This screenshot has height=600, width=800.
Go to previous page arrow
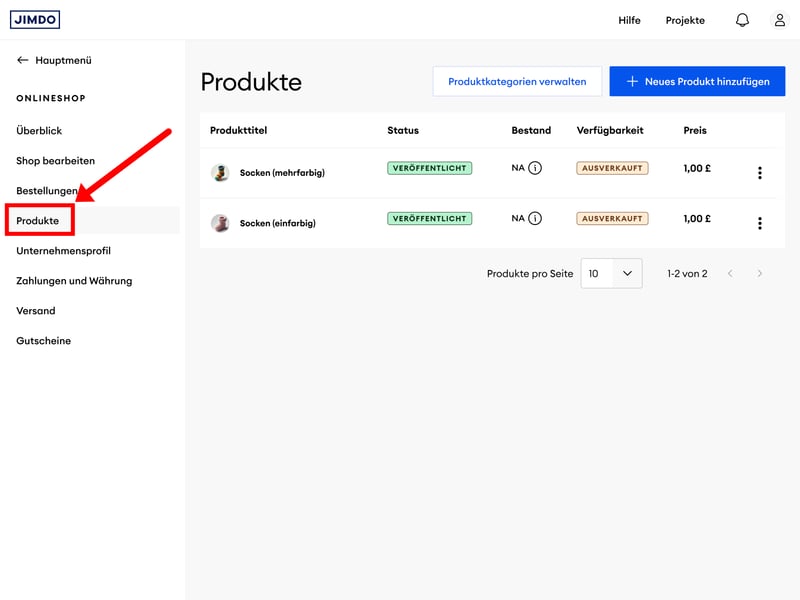pos(730,274)
